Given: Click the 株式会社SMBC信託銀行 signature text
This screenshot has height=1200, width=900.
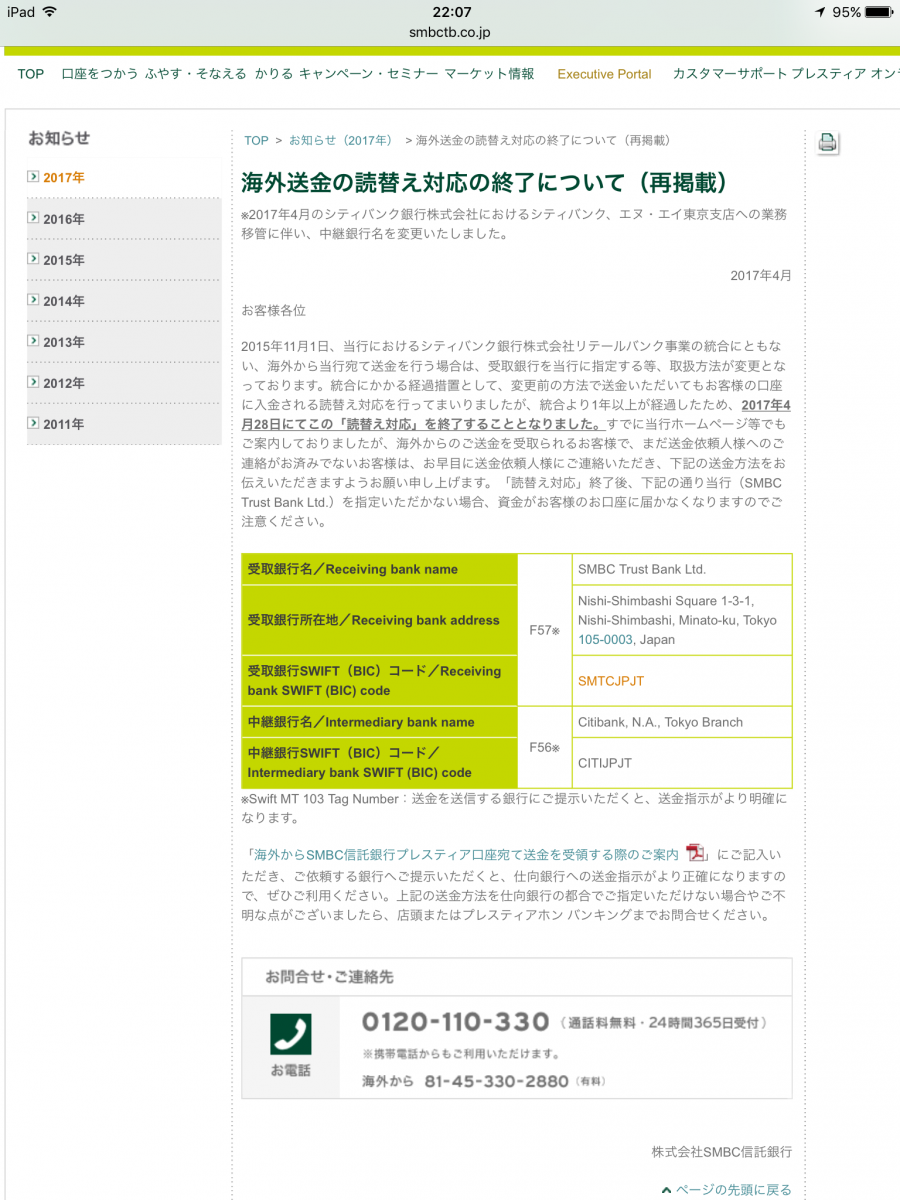Looking at the screenshot, I should pyautogui.click(x=721, y=1152).
